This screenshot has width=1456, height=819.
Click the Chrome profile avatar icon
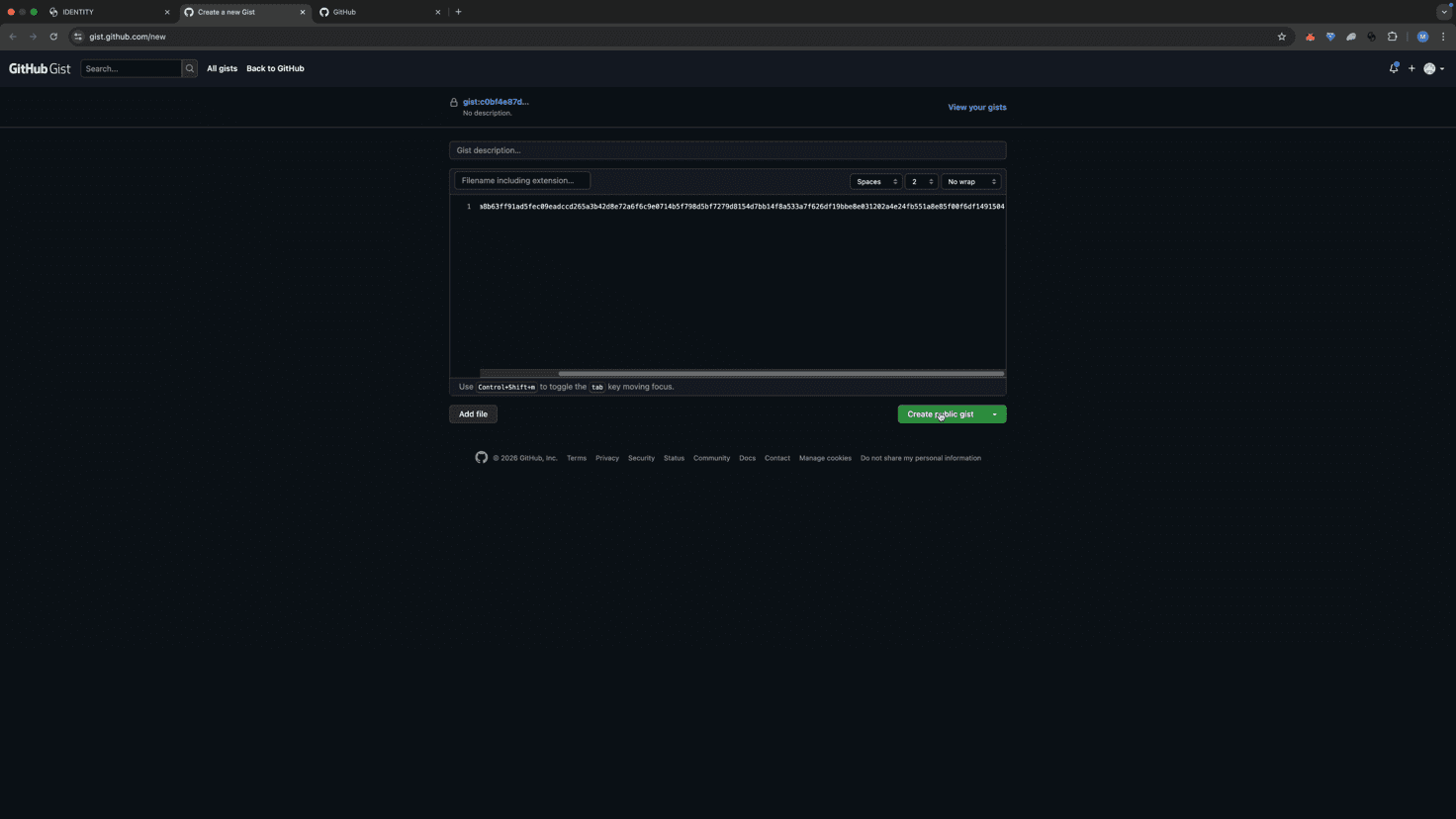[x=1422, y=36]
